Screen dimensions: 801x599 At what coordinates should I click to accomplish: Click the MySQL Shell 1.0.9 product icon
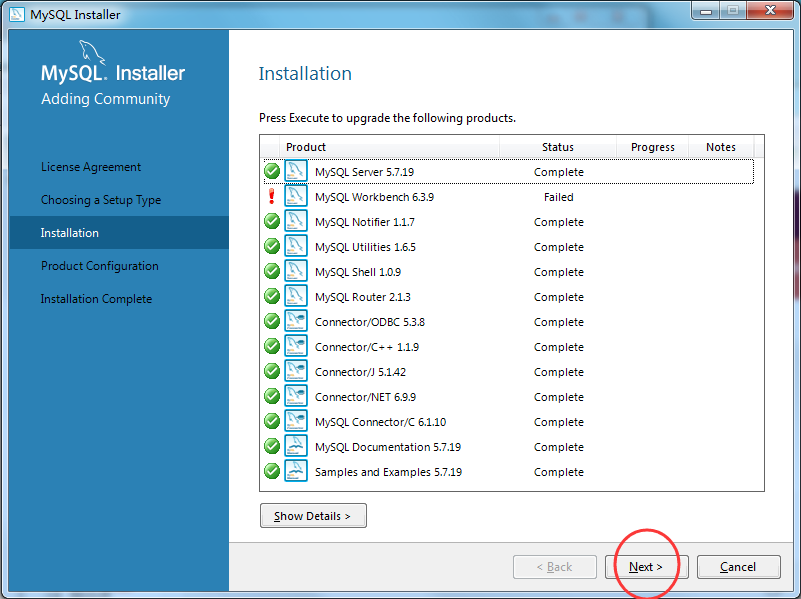pyautogui.click(x=296, y=271)
